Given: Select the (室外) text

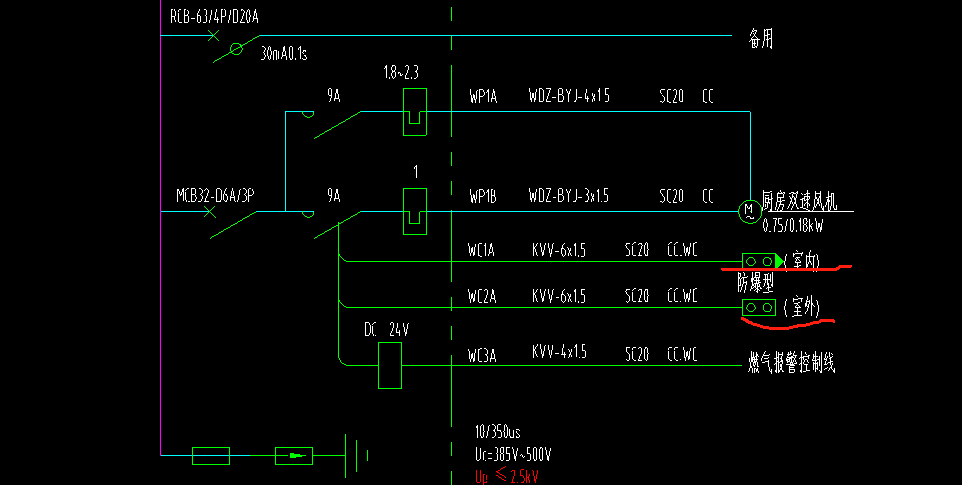Looking at the screenshot, I should pos(802,307).
